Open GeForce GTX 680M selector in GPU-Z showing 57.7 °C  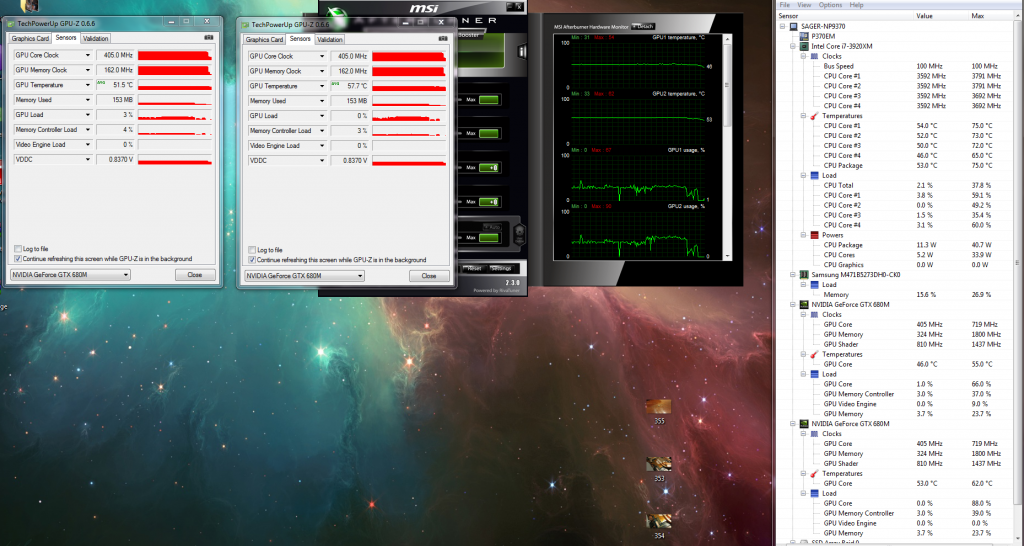(x=304, y=276)
